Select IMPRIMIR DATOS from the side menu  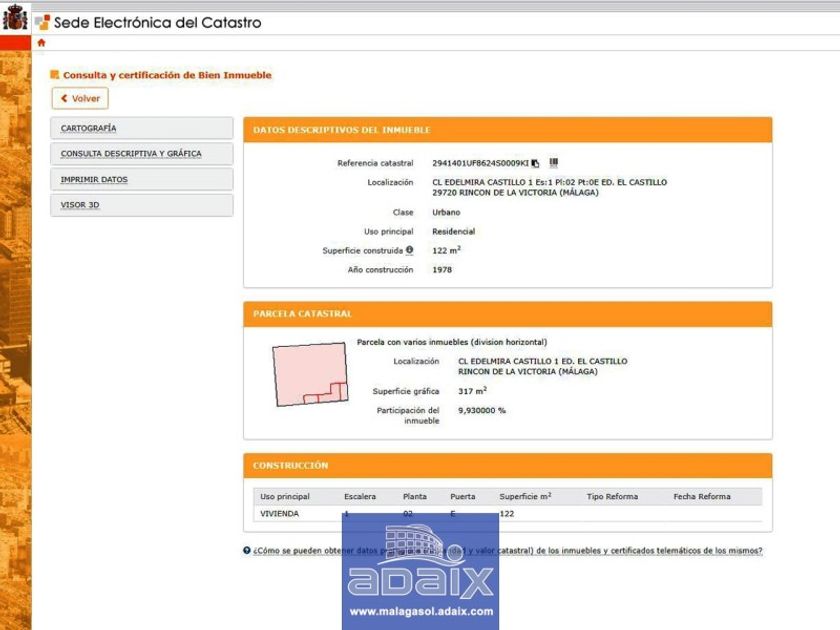point(141,179)
